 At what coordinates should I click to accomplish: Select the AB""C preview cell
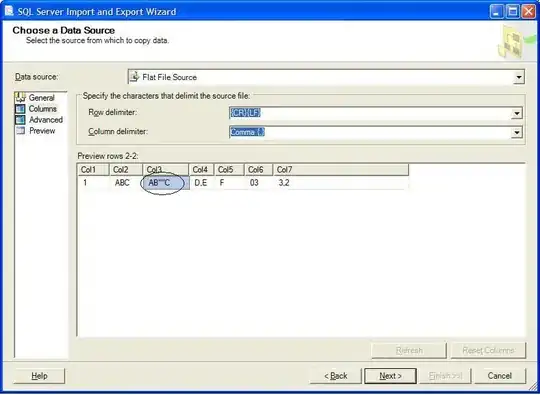(x=166, y=183)
